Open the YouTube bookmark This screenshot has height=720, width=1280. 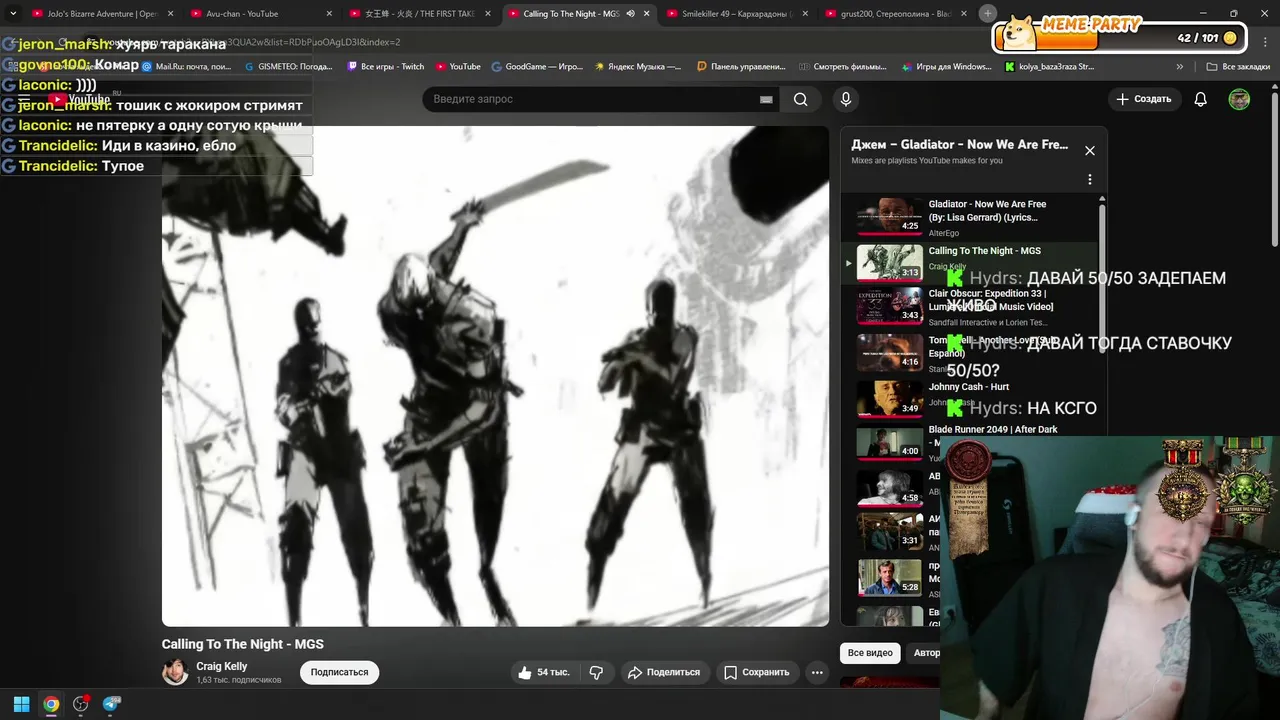coord(458,67)
